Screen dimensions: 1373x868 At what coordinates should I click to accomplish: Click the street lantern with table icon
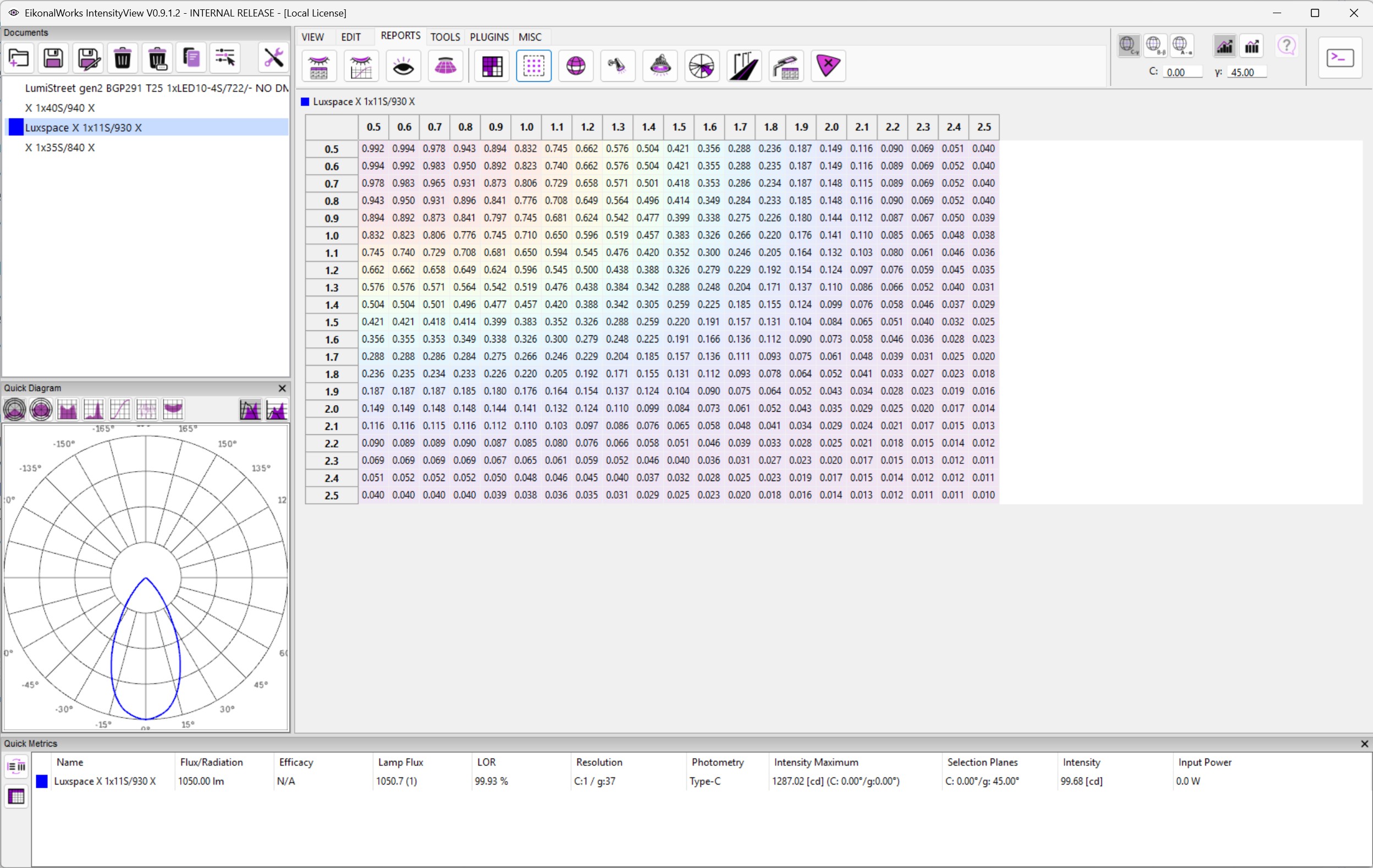(786, 66)
